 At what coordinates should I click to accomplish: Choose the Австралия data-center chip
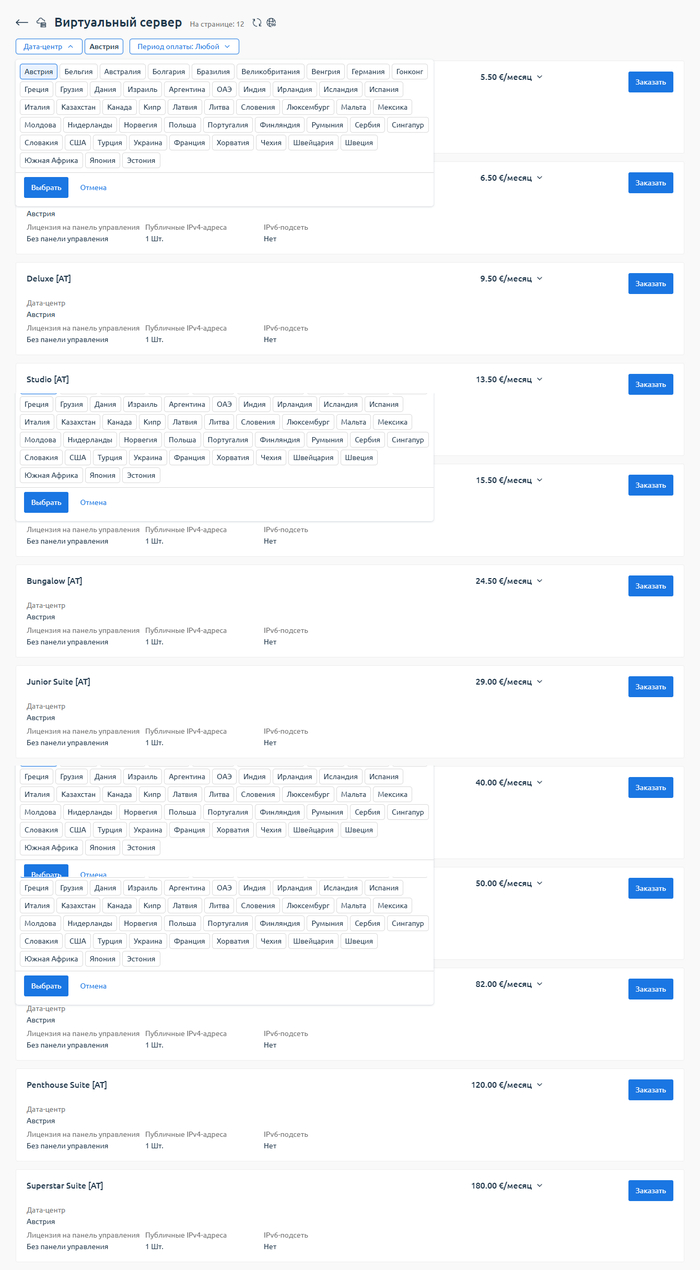tap(123, 72)
